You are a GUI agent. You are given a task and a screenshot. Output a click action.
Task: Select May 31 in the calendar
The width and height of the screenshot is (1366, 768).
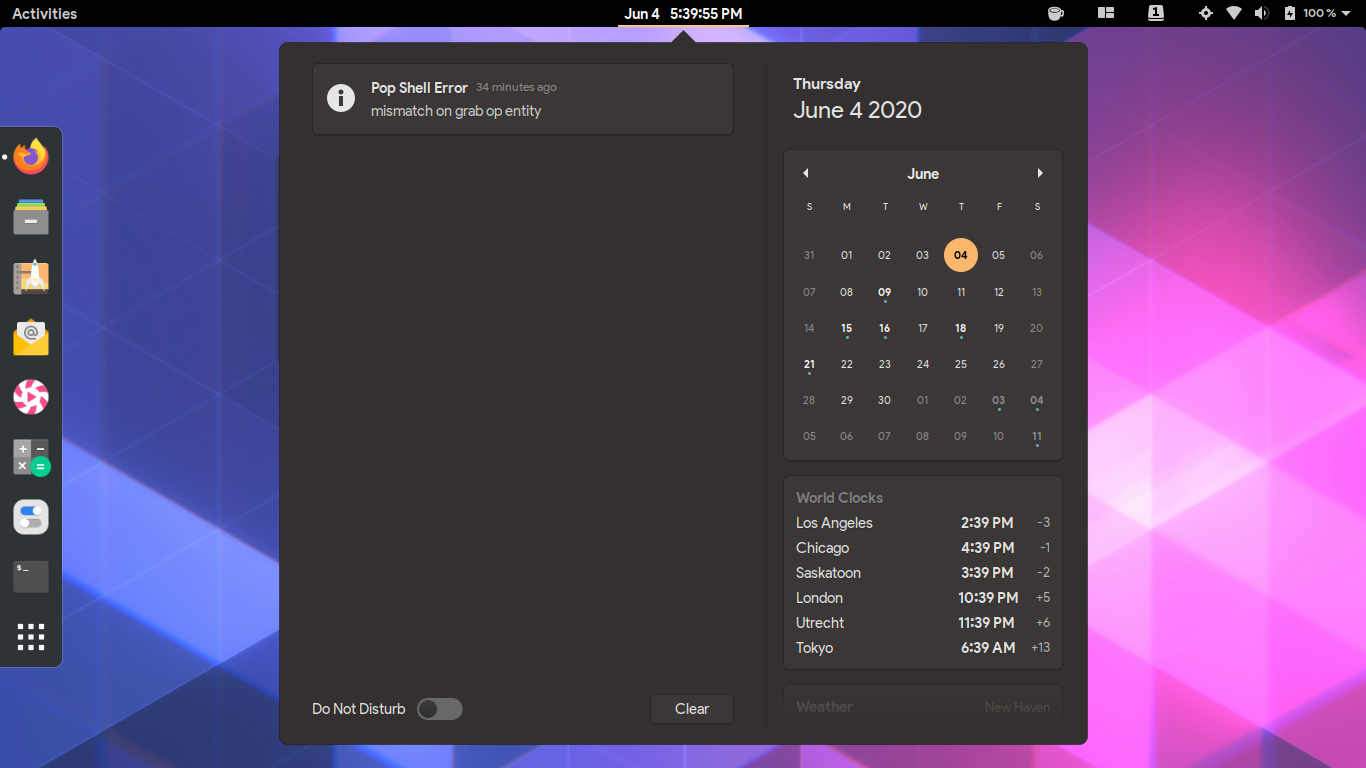pos(809,255)
